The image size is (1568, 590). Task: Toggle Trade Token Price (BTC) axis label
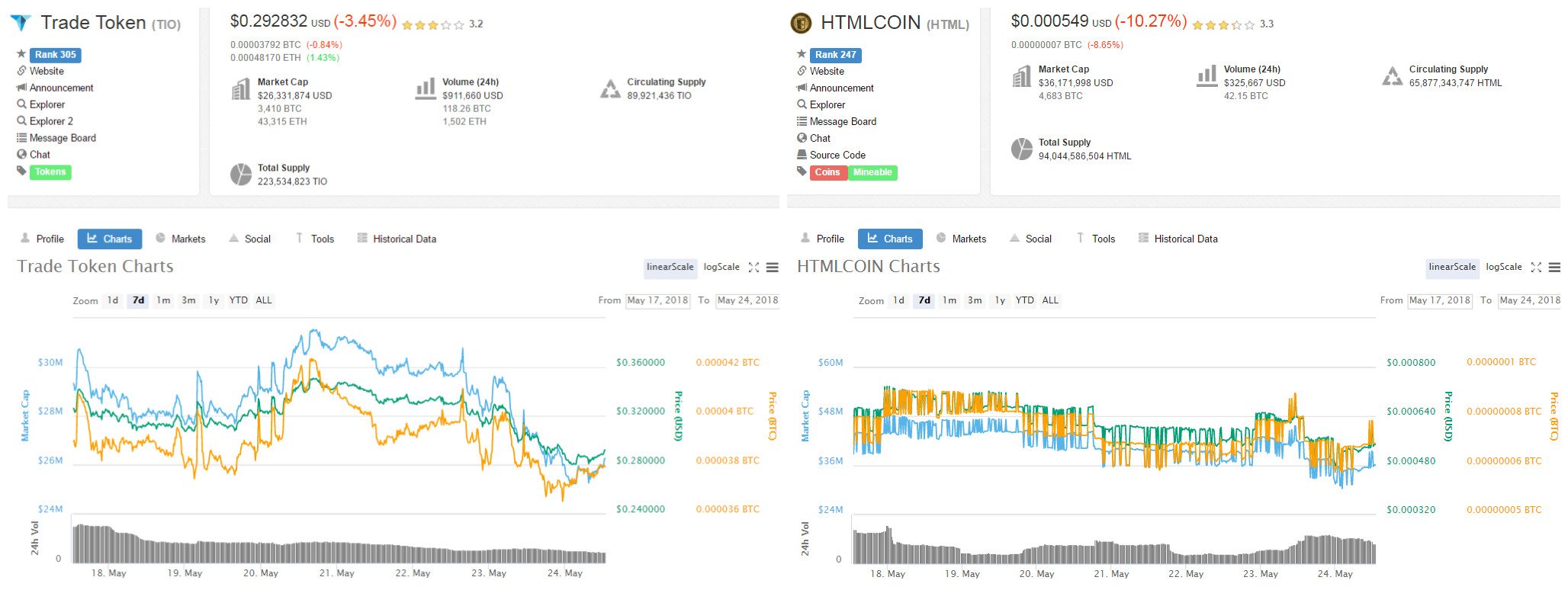coord(772,415)
